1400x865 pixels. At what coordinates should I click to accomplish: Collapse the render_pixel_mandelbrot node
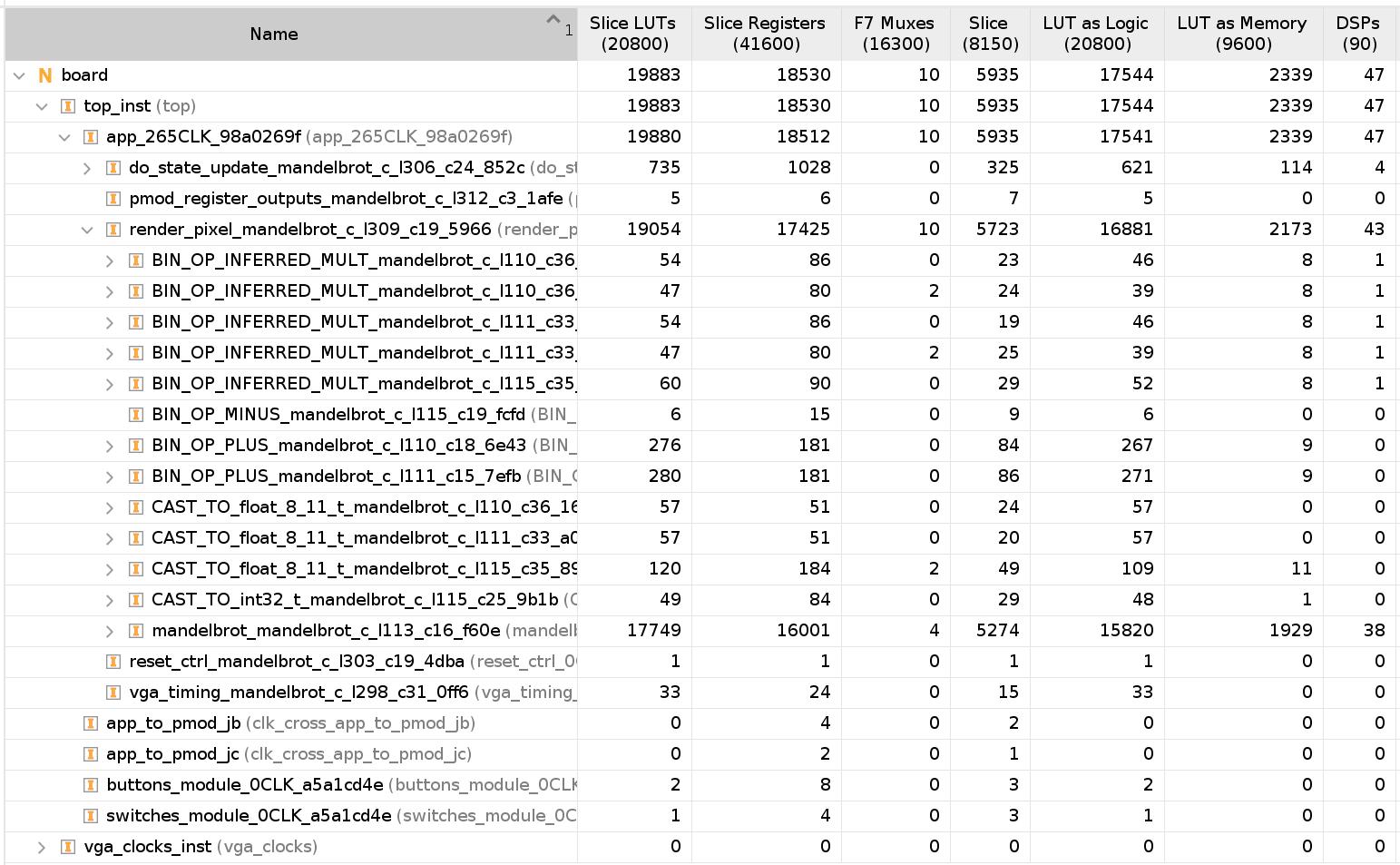pos(87,230)
